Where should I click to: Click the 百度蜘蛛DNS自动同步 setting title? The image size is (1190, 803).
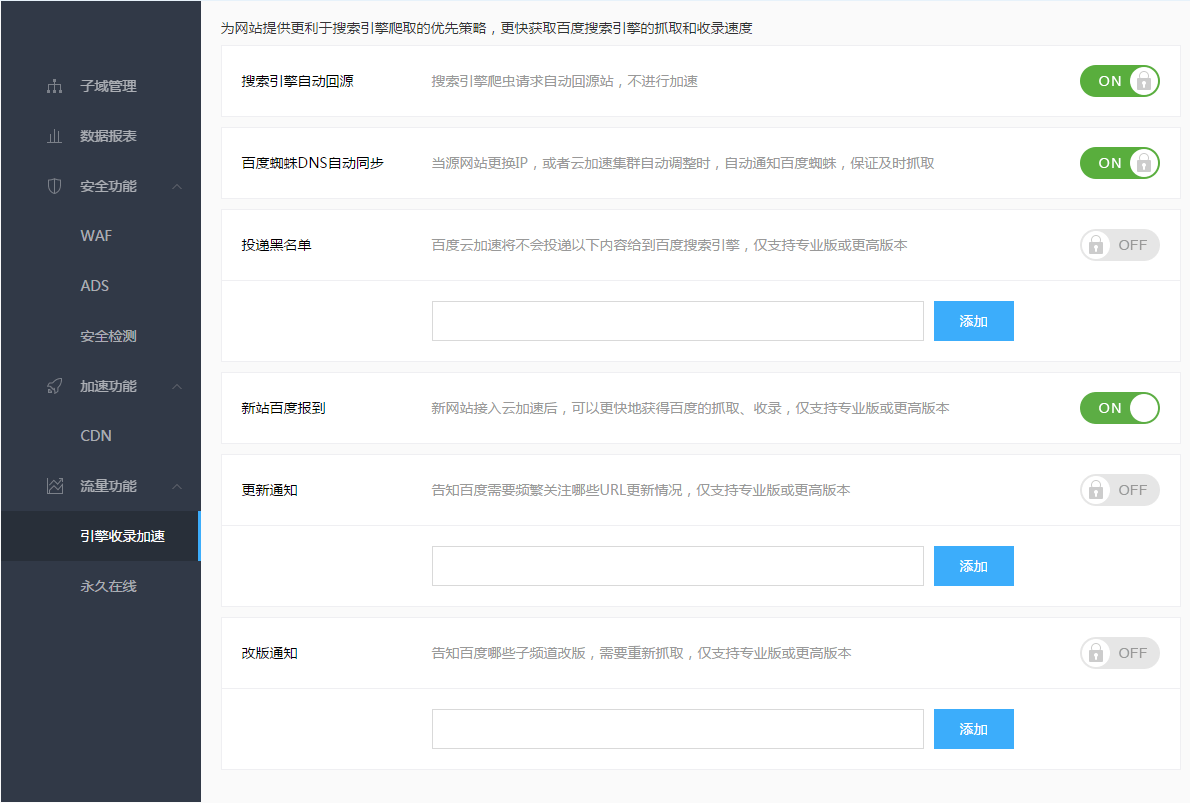[x=313, y=163]
